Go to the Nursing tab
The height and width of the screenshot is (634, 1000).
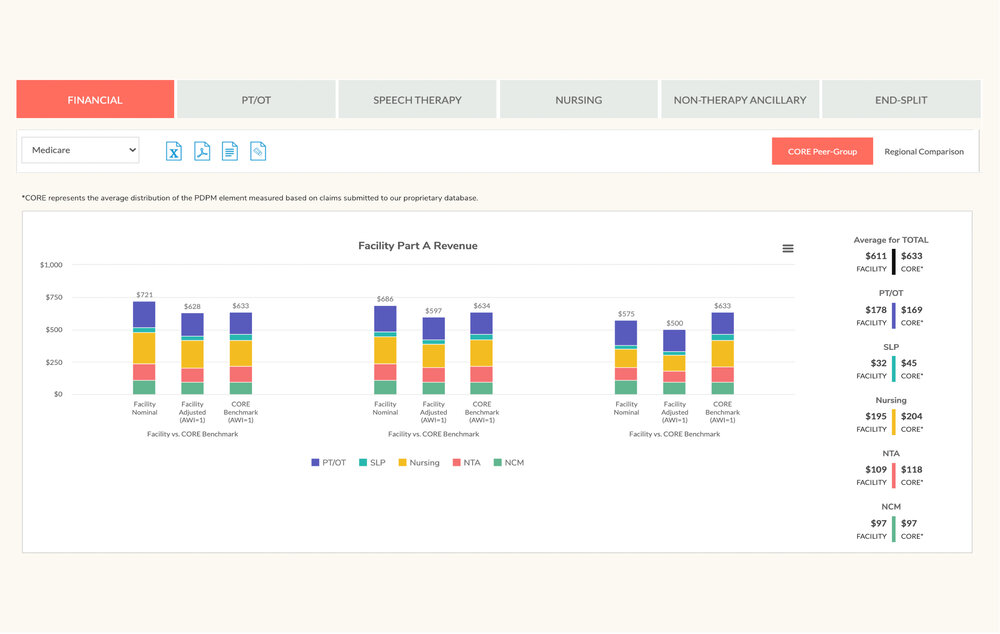click(578, 100)
